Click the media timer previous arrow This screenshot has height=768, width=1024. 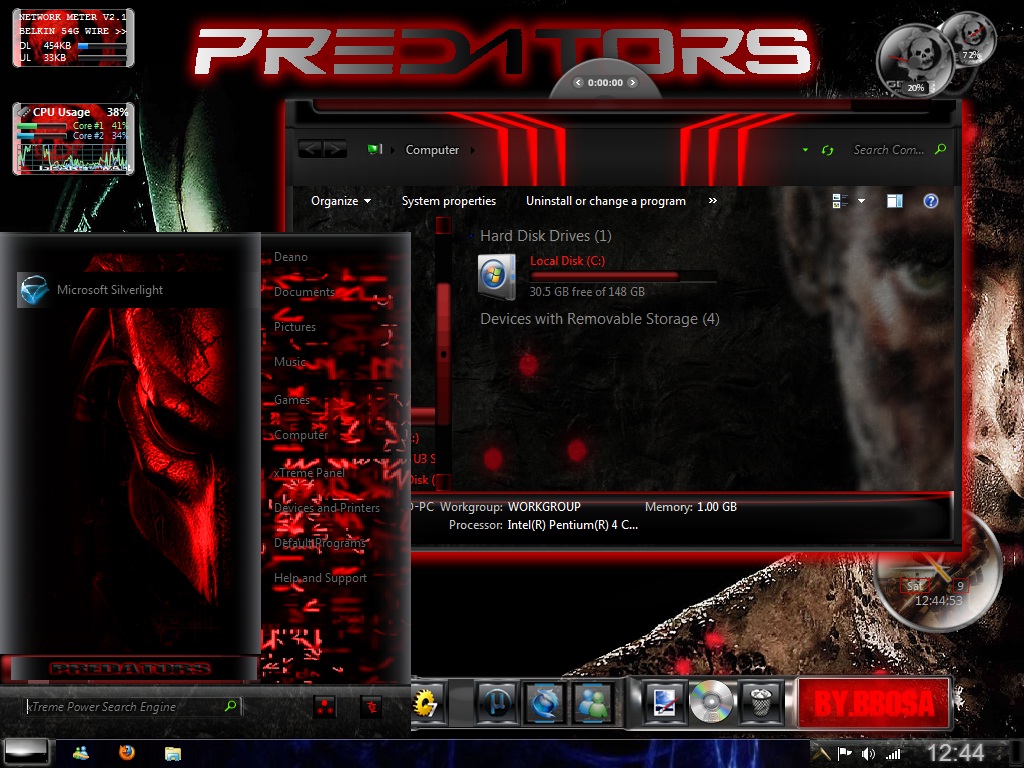(577, 82)
